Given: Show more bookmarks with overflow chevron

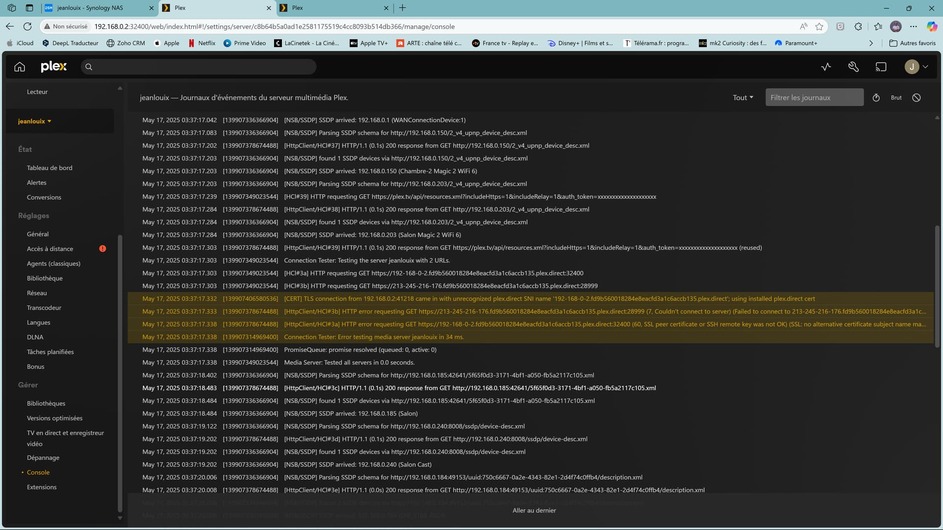Looking at the screenshot, I should pos(871,43).
